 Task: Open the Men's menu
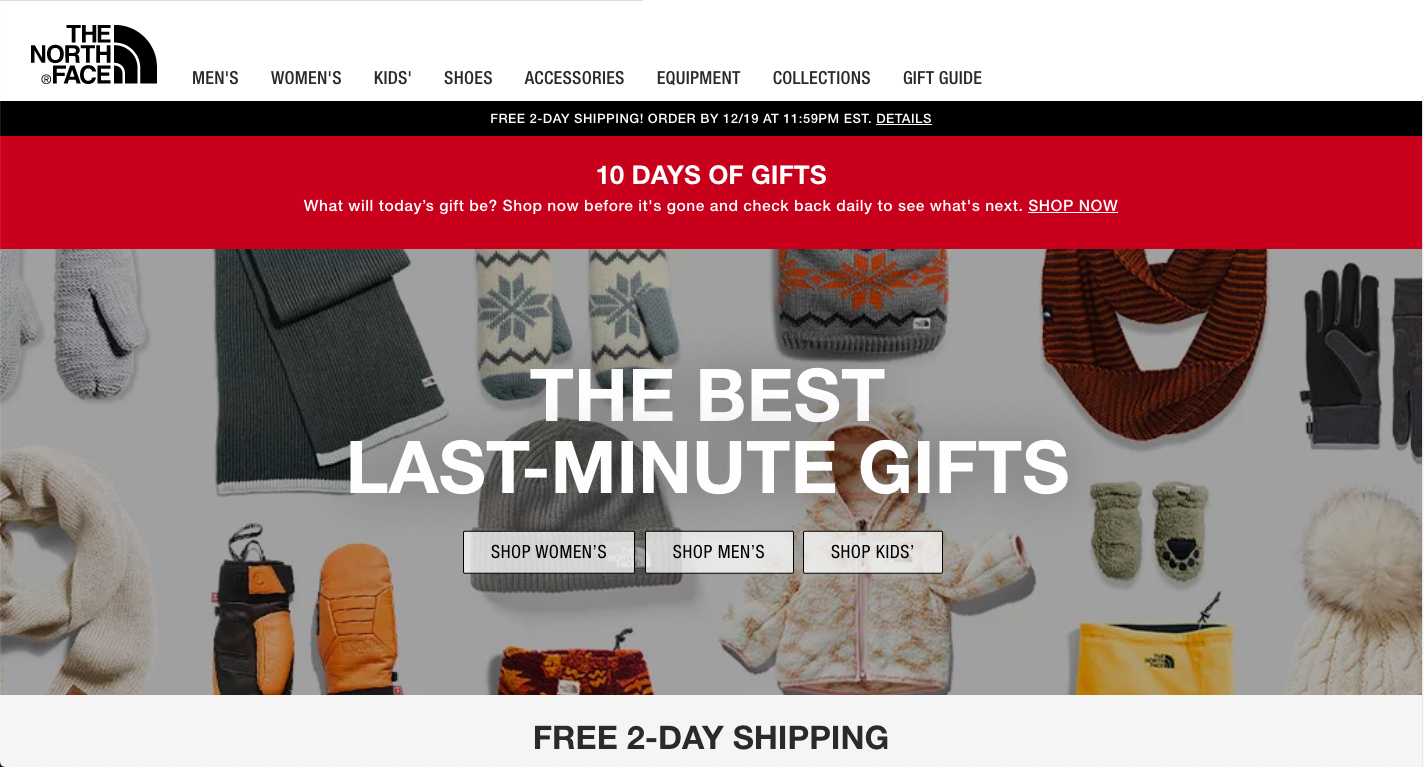coord(215,78)
